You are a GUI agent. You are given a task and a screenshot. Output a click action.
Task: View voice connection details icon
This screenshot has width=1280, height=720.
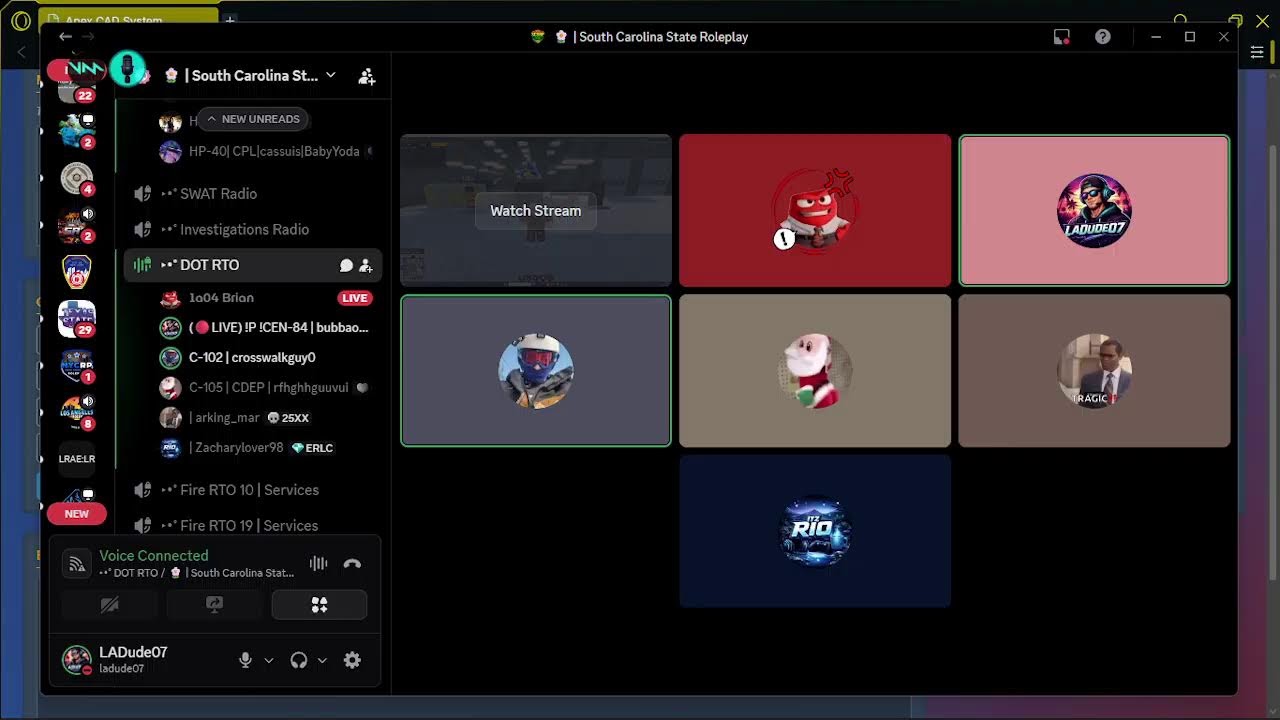[77, 564]
